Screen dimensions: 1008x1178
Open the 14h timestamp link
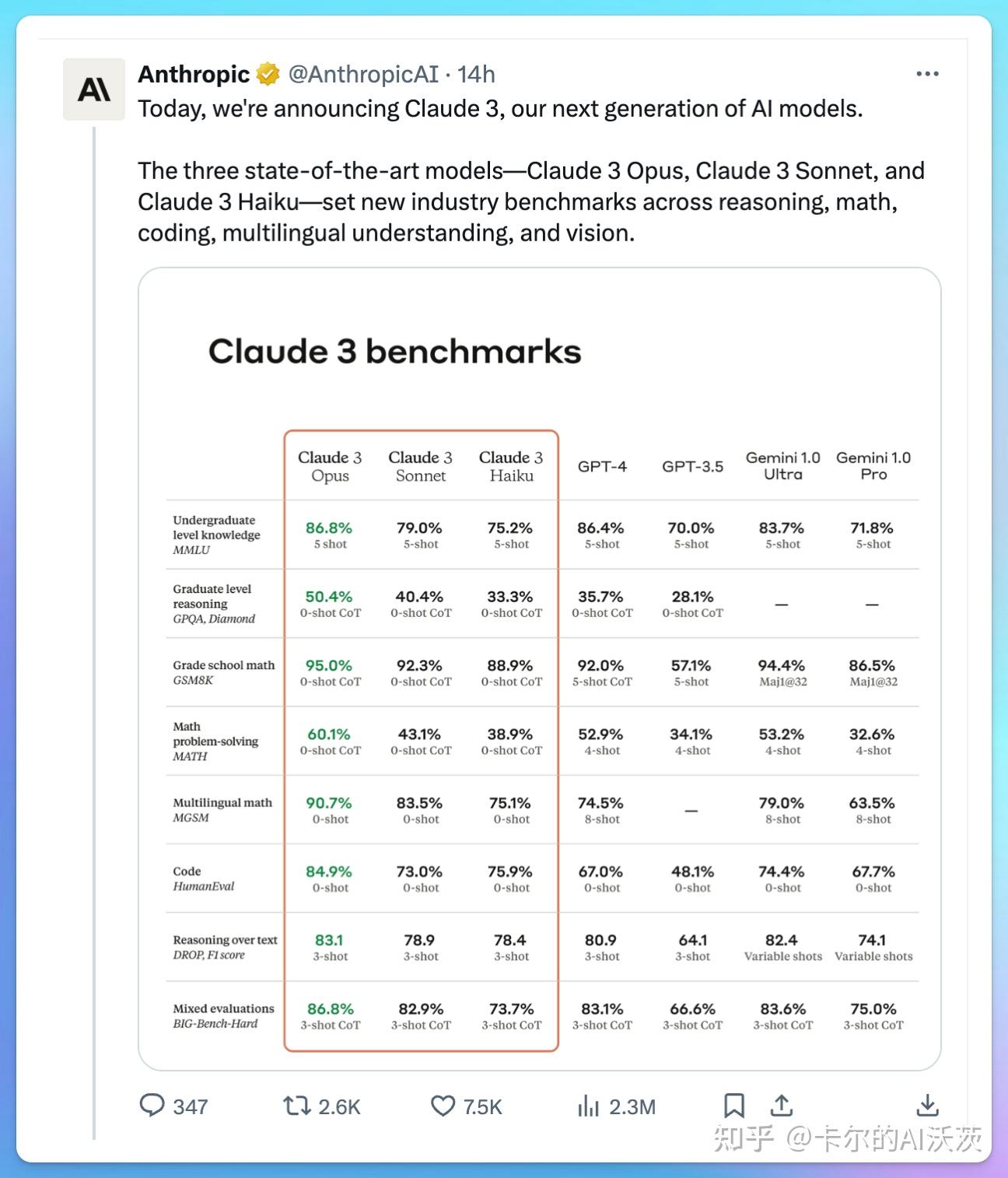pyautogui.click(x=476, y=74)
